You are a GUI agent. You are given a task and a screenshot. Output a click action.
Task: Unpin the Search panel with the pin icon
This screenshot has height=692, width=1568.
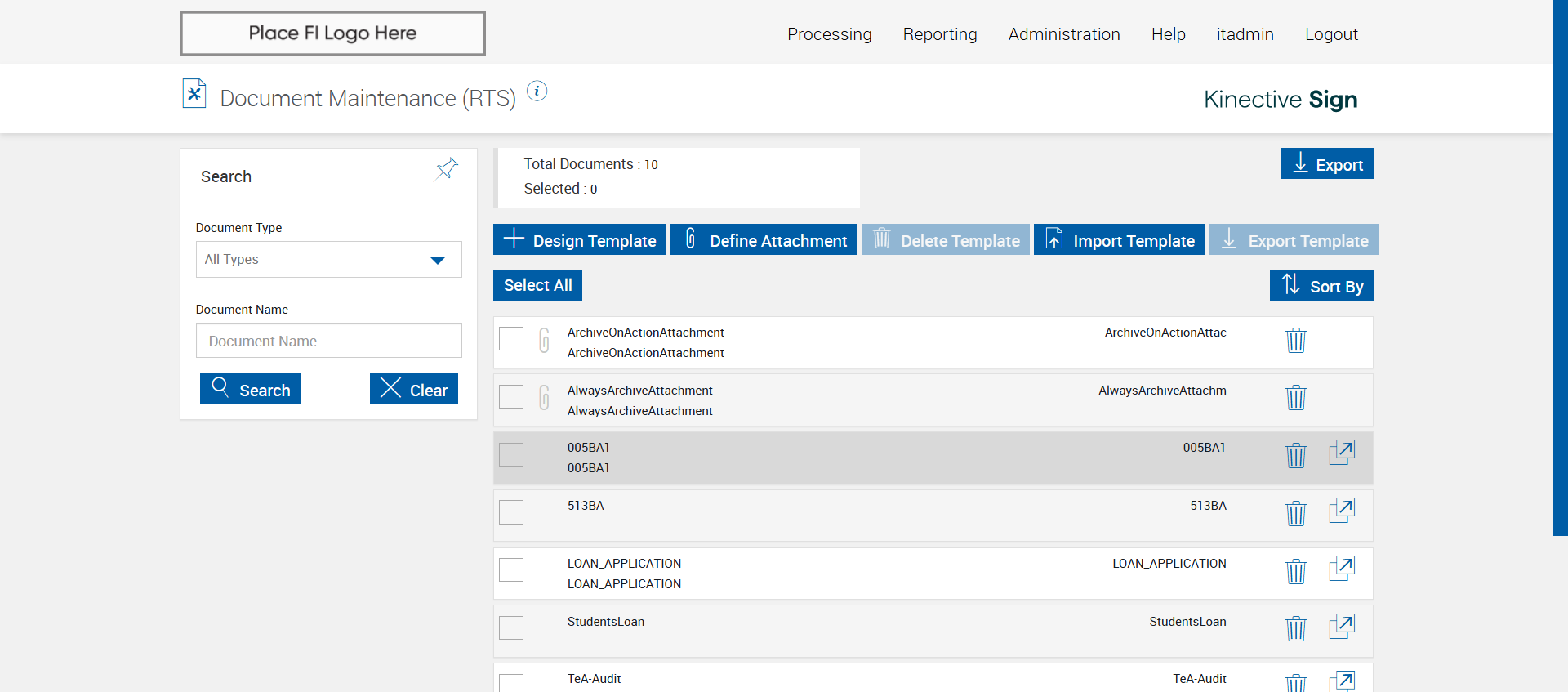447,168
